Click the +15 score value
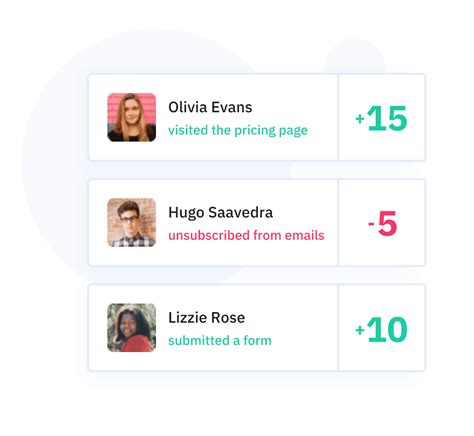474x436 pixels. point(381,118)
